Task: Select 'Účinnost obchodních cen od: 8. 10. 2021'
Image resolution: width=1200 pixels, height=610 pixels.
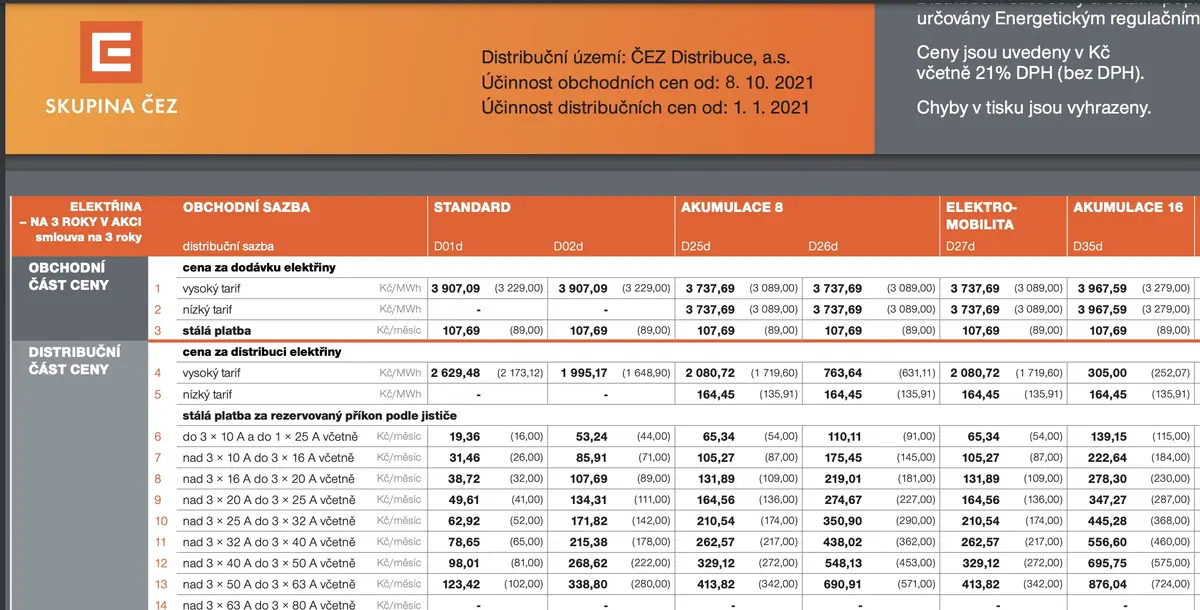Action: (x=648, y=82)
